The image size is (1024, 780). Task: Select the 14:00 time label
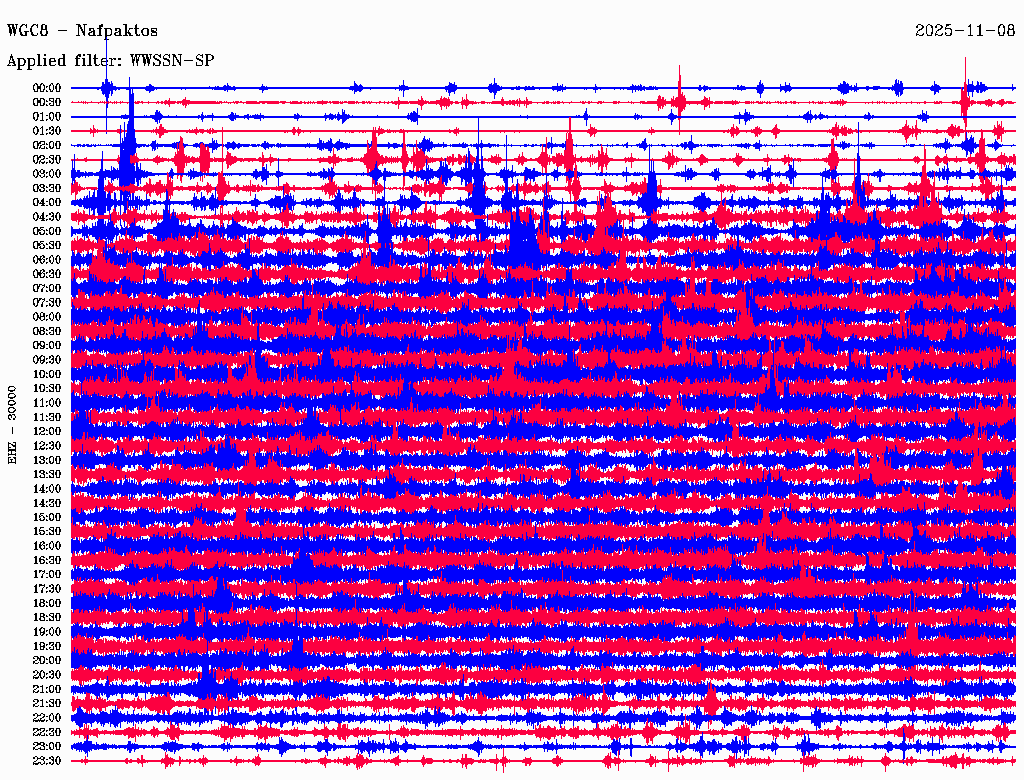point(47,489)
